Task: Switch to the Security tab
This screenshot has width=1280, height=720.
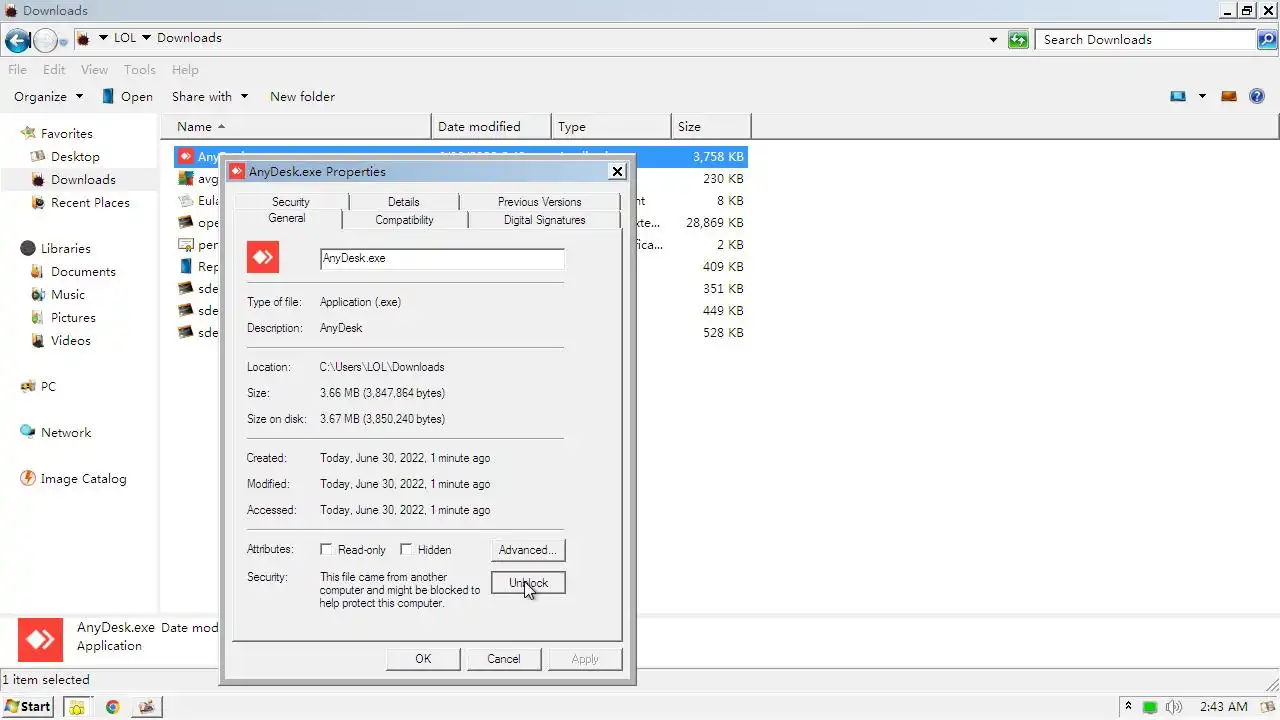Action: pyautogui.click(x=291, y=201)
